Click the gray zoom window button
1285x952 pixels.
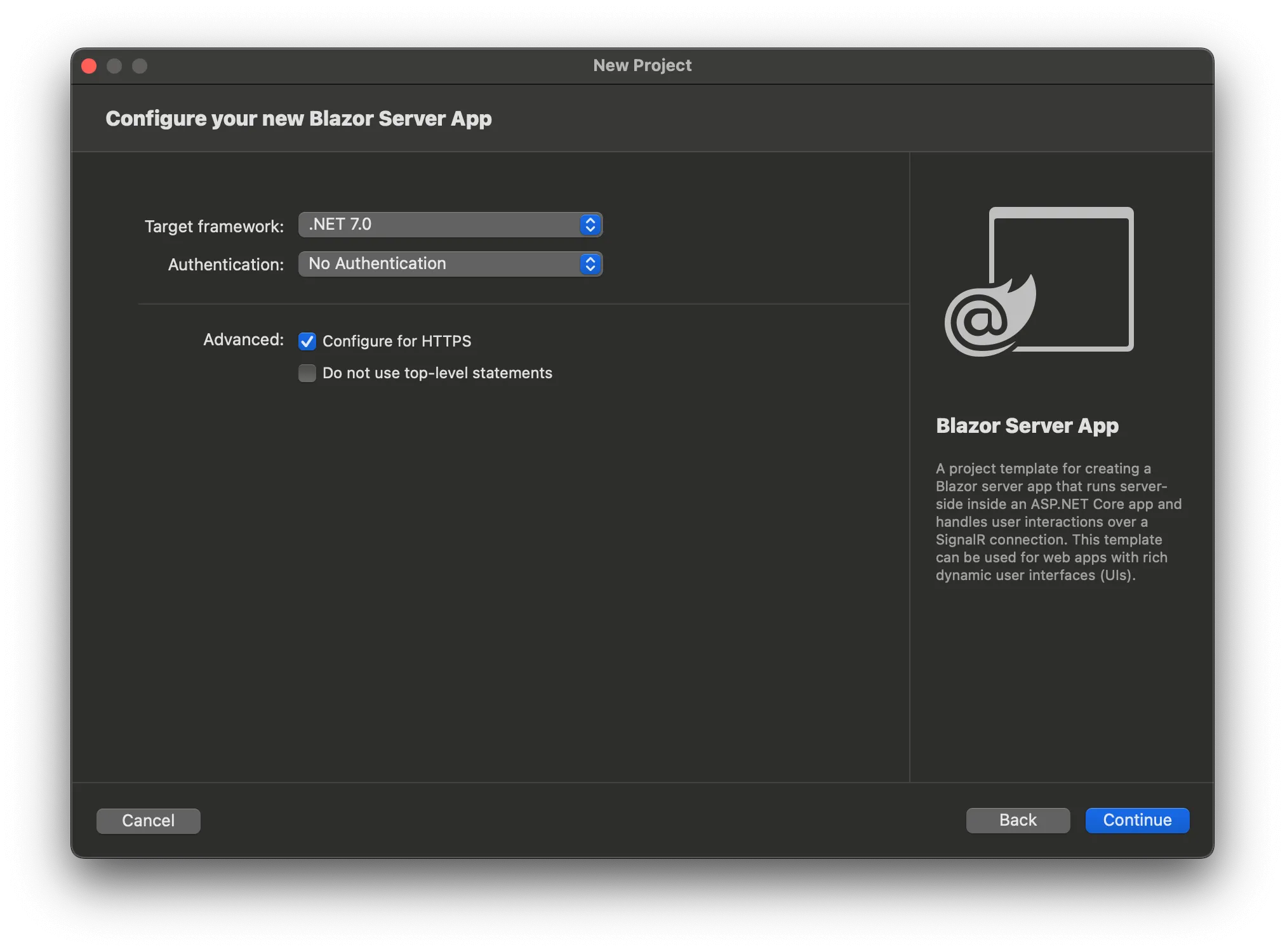[x=140, y=66]
